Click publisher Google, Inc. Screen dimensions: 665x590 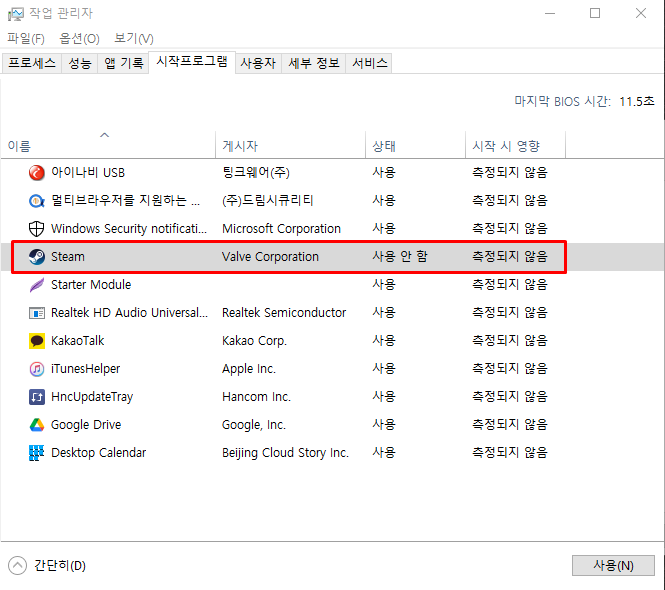click(254, 425)
